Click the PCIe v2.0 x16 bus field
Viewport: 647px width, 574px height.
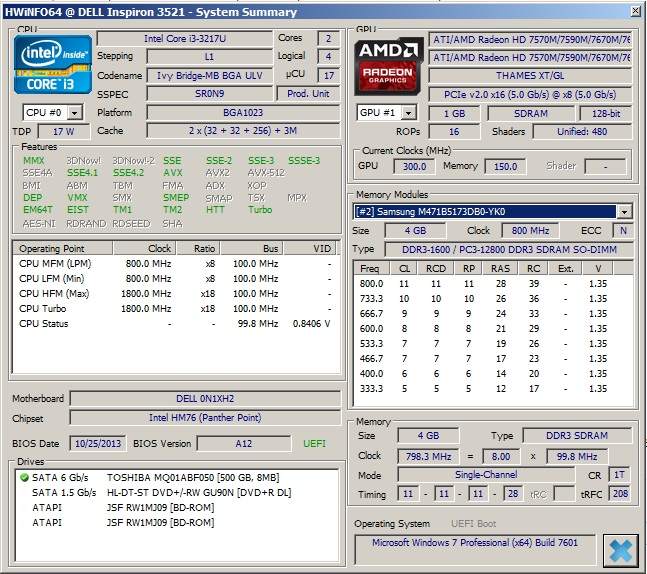pyautogui.click(x=530, y=94)
